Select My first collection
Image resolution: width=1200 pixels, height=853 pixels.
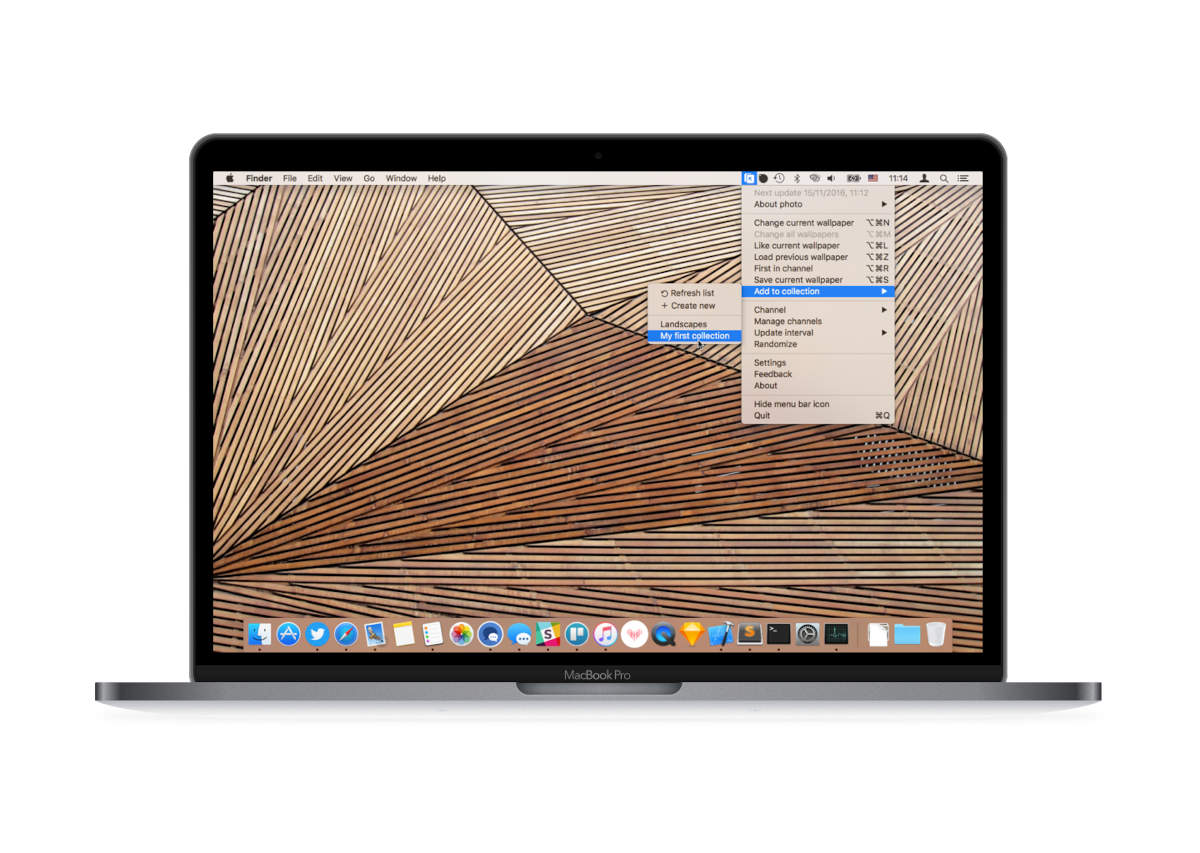tap(695, 336)
